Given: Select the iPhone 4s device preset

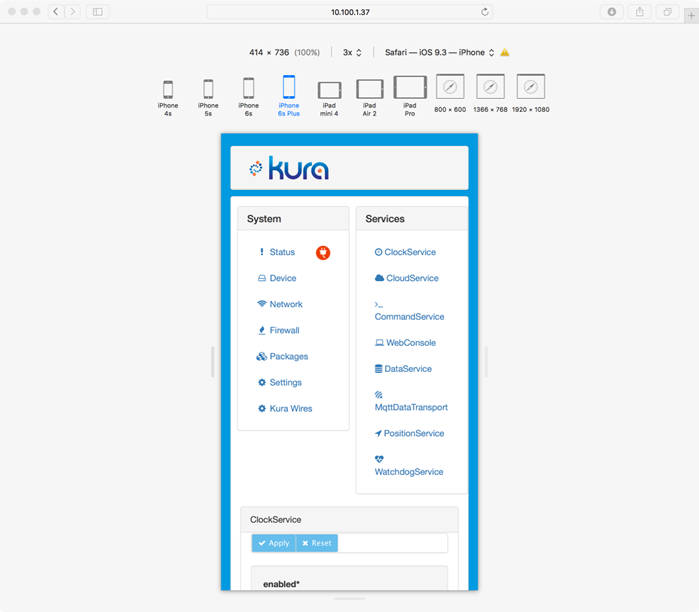Looking at the screenshot, I should point(168,99).
